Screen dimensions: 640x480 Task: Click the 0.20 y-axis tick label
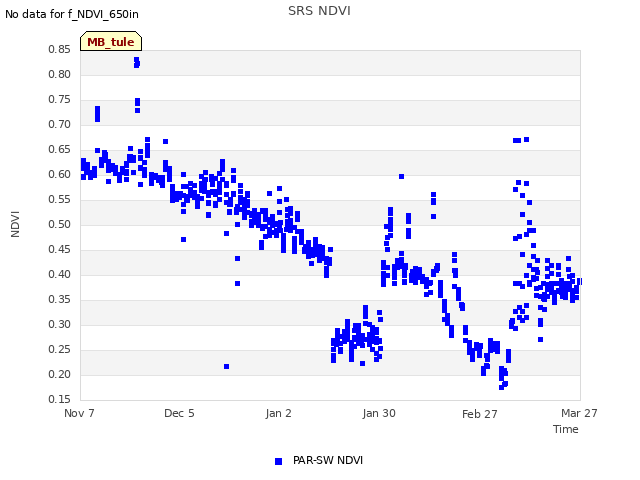pyautogui.click(x=59, y=374)
